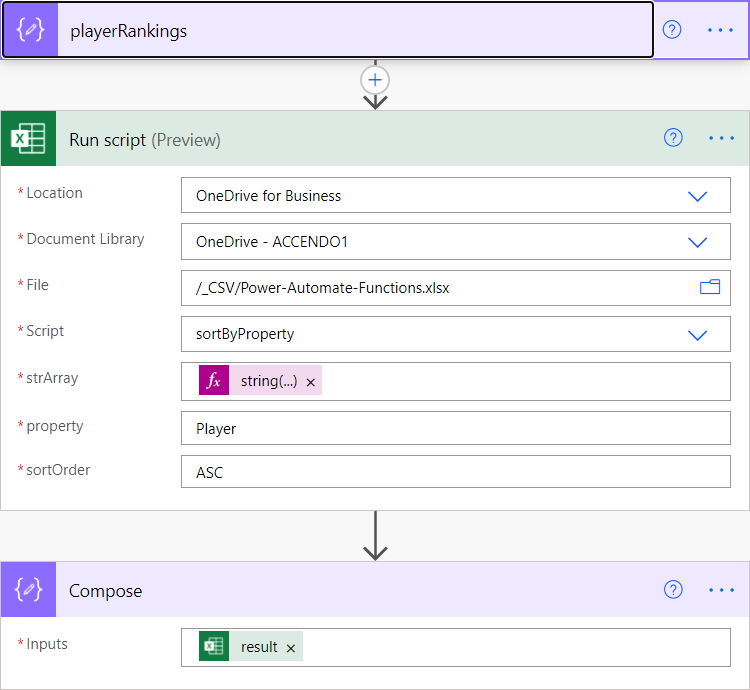Image resolution: width=750 pixels, height=690 pixels.
Task: Open the Compose ellipsis menu
Action: coord(721,590)
